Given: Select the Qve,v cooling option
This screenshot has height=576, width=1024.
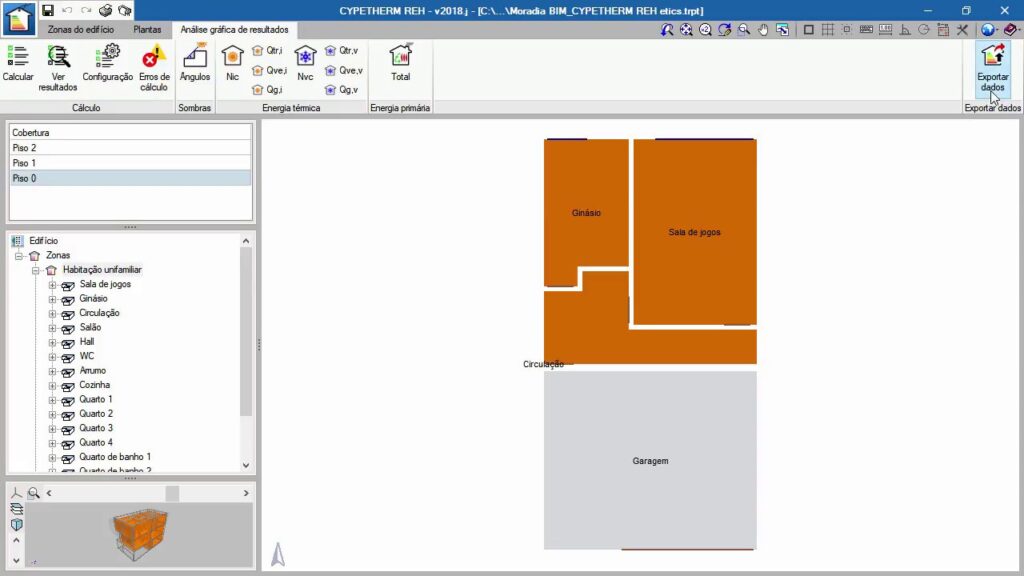Looking at the screenshot, I should (x=343, y=70).
